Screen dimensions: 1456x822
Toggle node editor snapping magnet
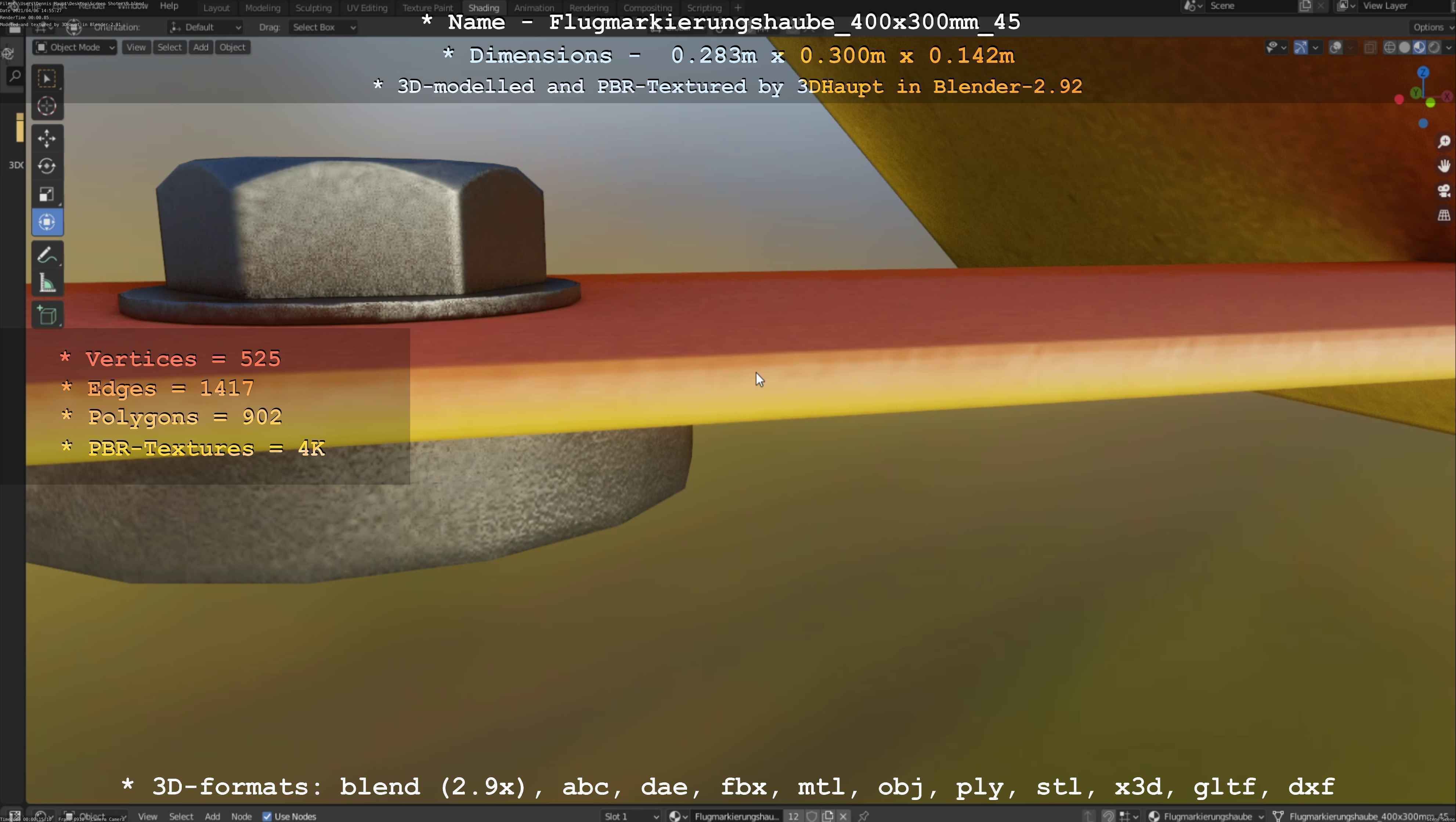pos(1108,816)
